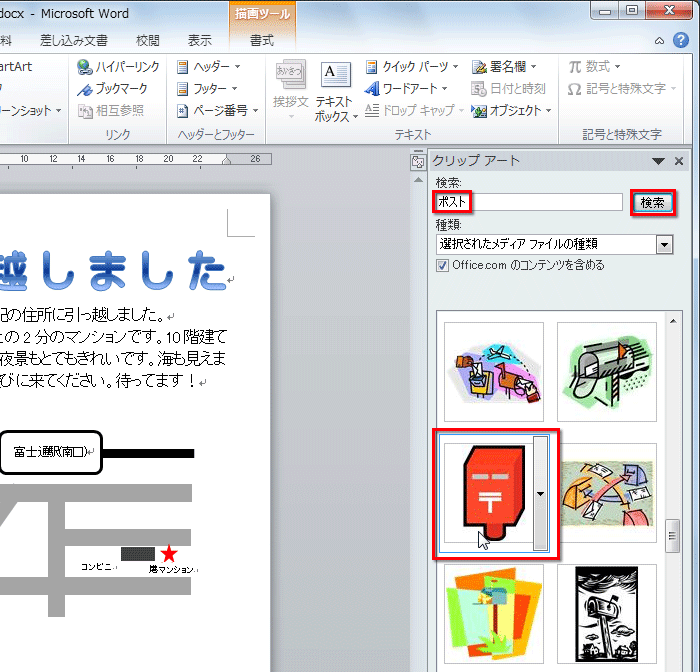Switch to the View (表示) tab
The width and height of the screenshot is (700, 672).
point(200,41)
